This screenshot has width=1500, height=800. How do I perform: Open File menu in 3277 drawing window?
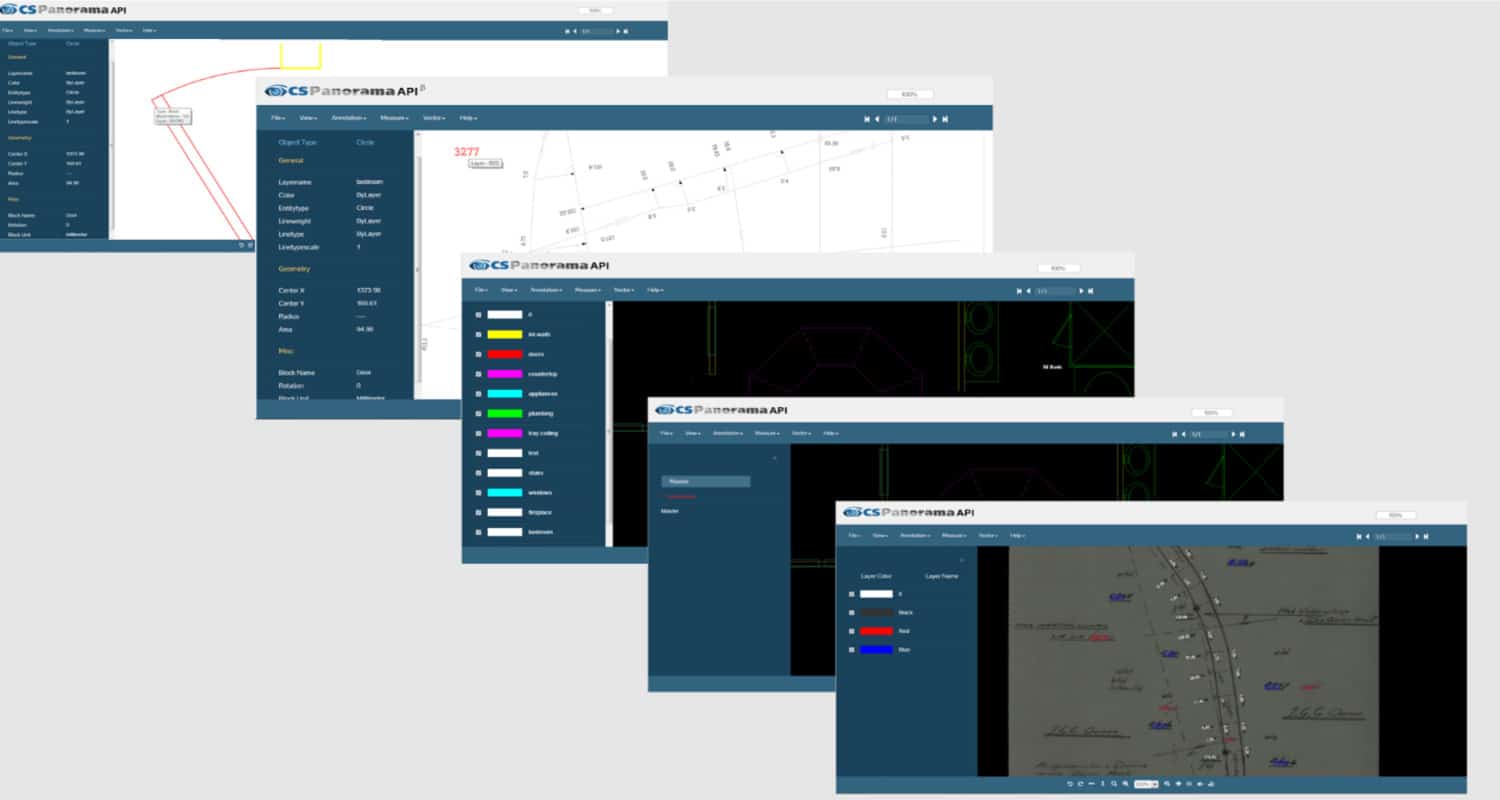tap(279, 118)
